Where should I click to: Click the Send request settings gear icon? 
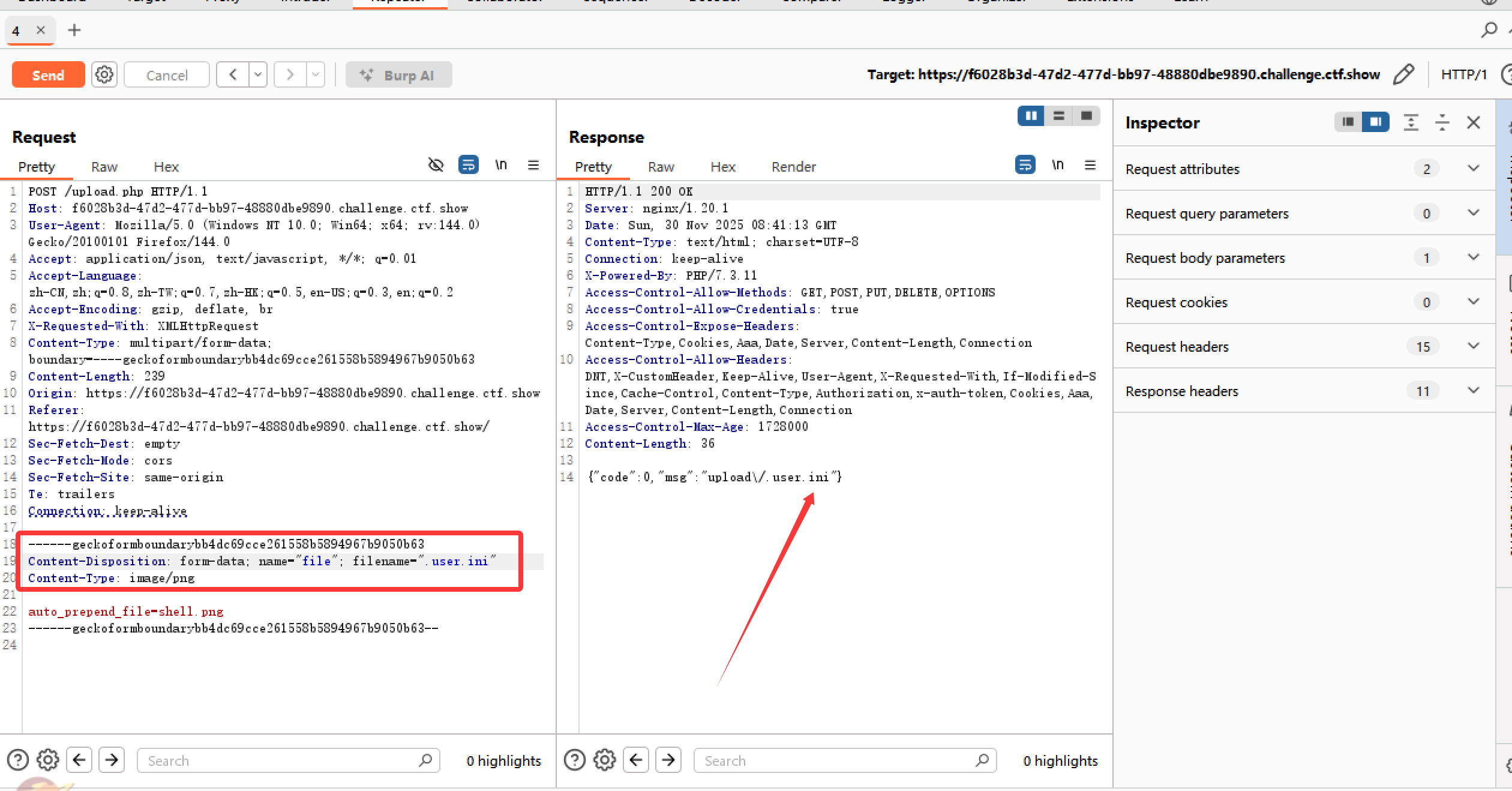click(x=104, y=75)
